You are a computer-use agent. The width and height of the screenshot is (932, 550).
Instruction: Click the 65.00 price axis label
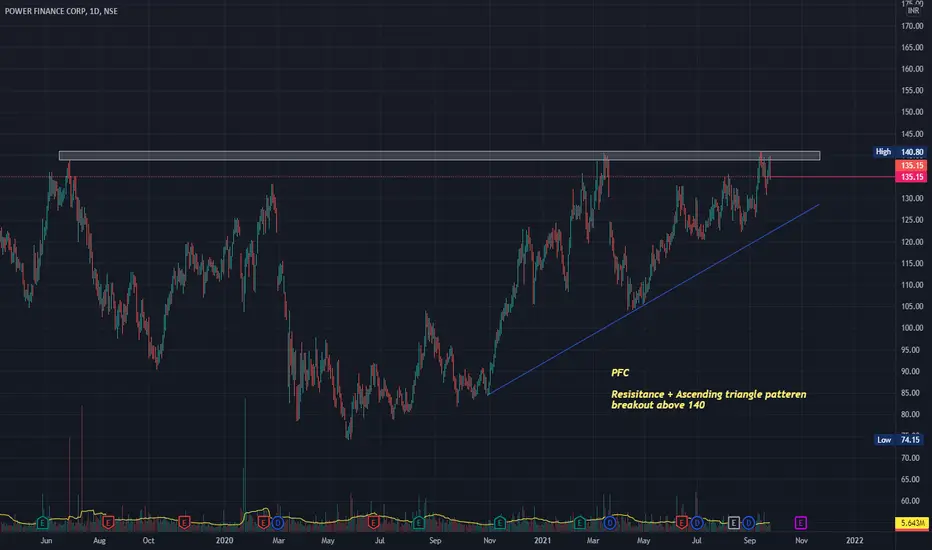(912, 479)
